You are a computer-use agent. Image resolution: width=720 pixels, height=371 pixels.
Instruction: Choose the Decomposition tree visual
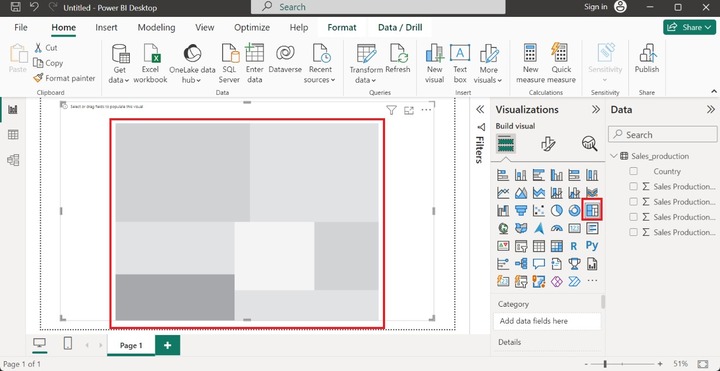[521, 264]
